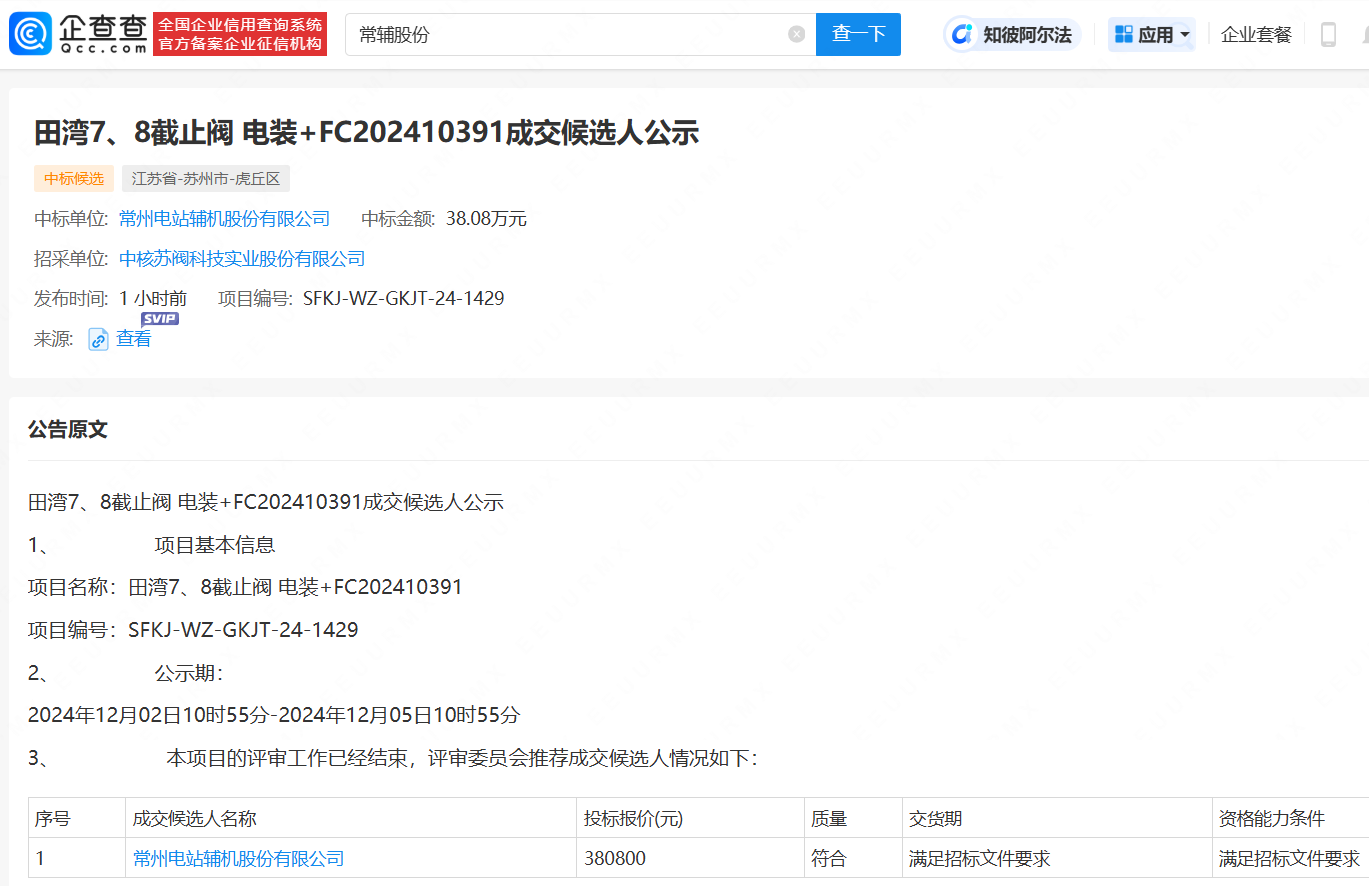Click the 公告原文 section heading
The width and height of the screenshot is (1369, 886).
[x=68, y=430]
